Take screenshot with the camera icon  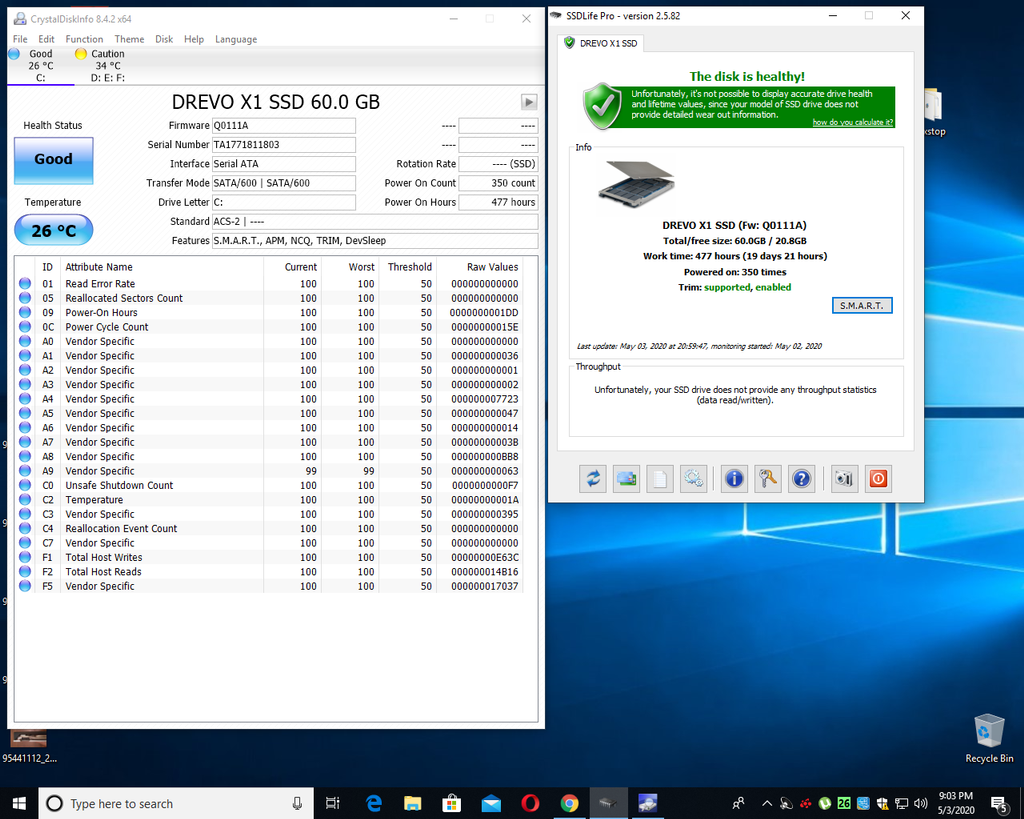(845, 479)
